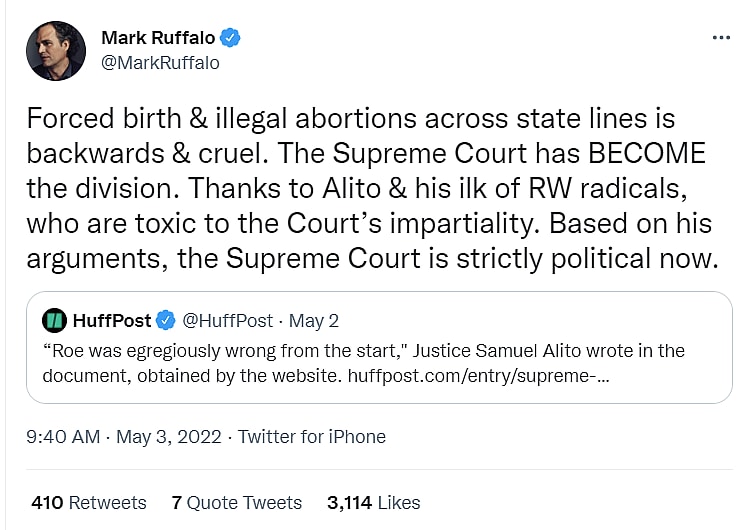Open the May 2 quoted tweet date
Screen dimensions: 742x530
pyautogui.click(x=314, y=321)
